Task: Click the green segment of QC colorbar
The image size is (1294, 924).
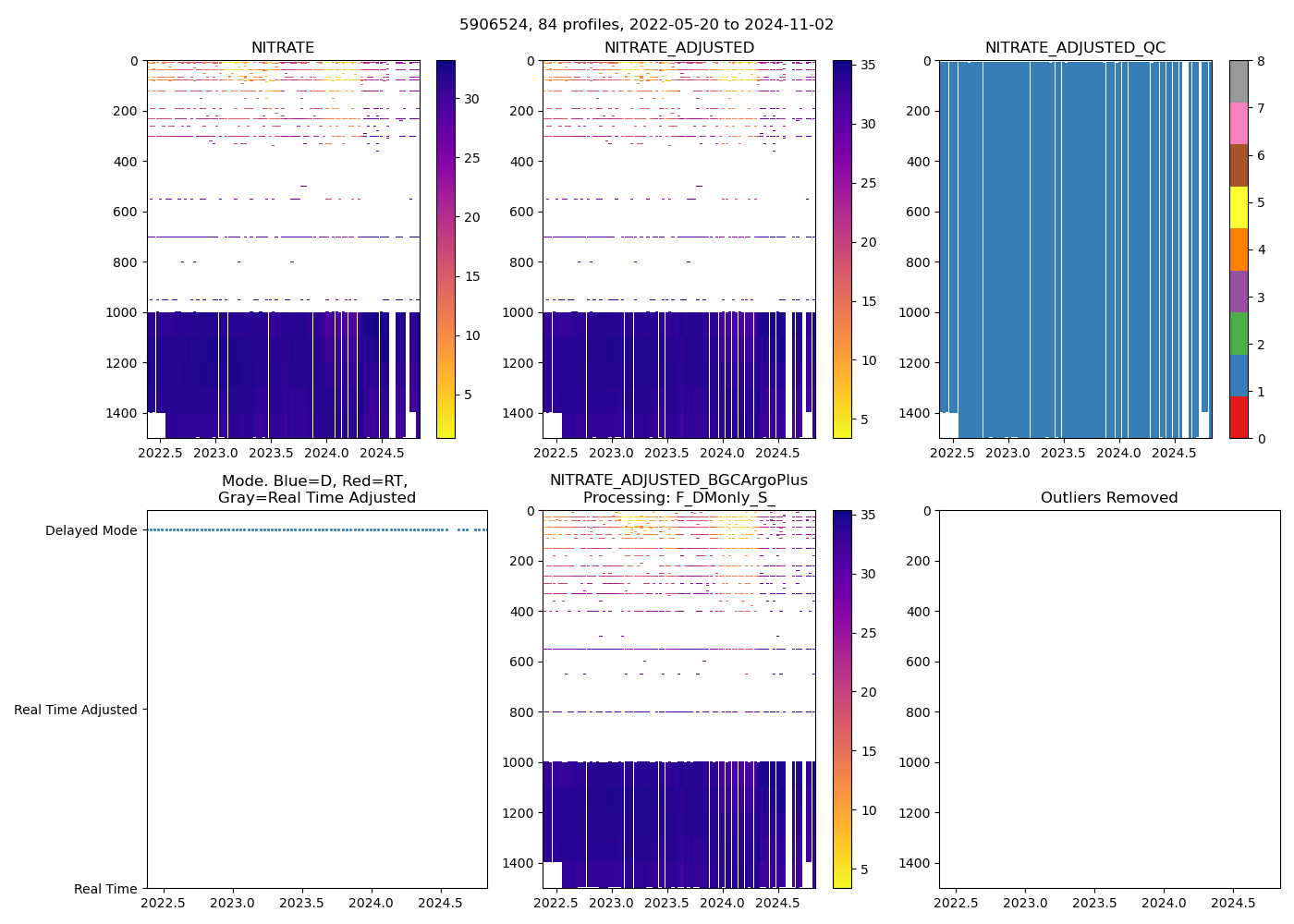Action: pos(1239,333)
